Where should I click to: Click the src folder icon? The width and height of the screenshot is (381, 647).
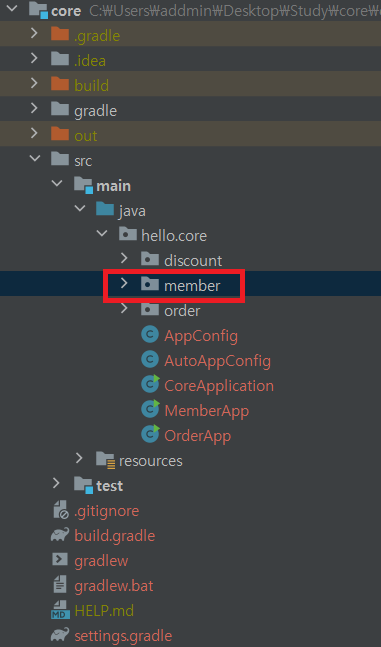coord(60,158)
